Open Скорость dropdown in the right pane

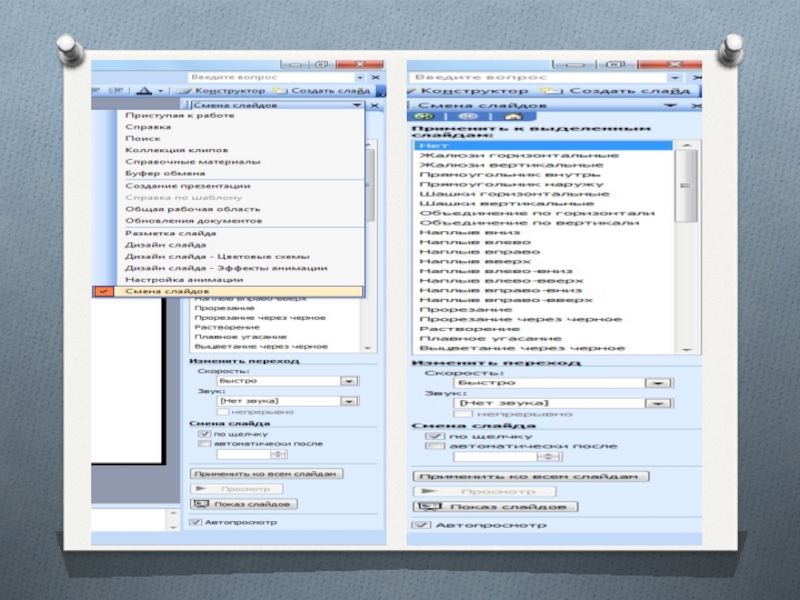pos(659,382)
